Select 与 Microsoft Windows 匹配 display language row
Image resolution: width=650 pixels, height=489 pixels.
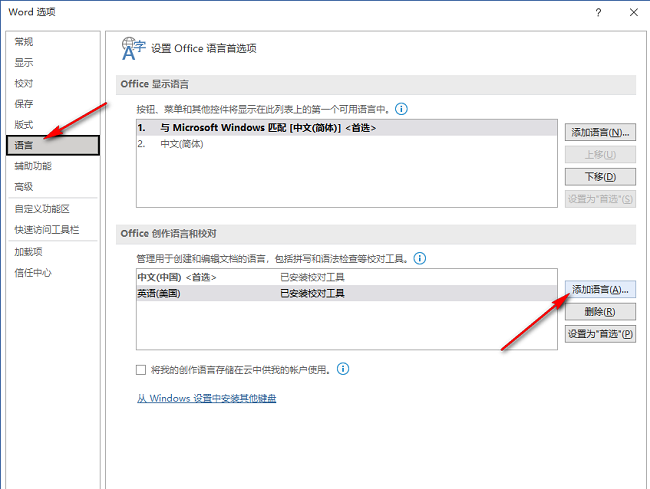coord(347,128)
